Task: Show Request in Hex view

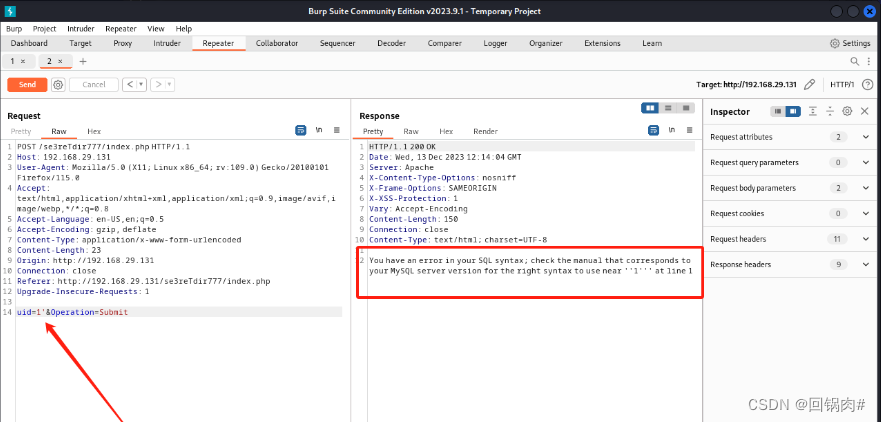Action: point(94,131)
